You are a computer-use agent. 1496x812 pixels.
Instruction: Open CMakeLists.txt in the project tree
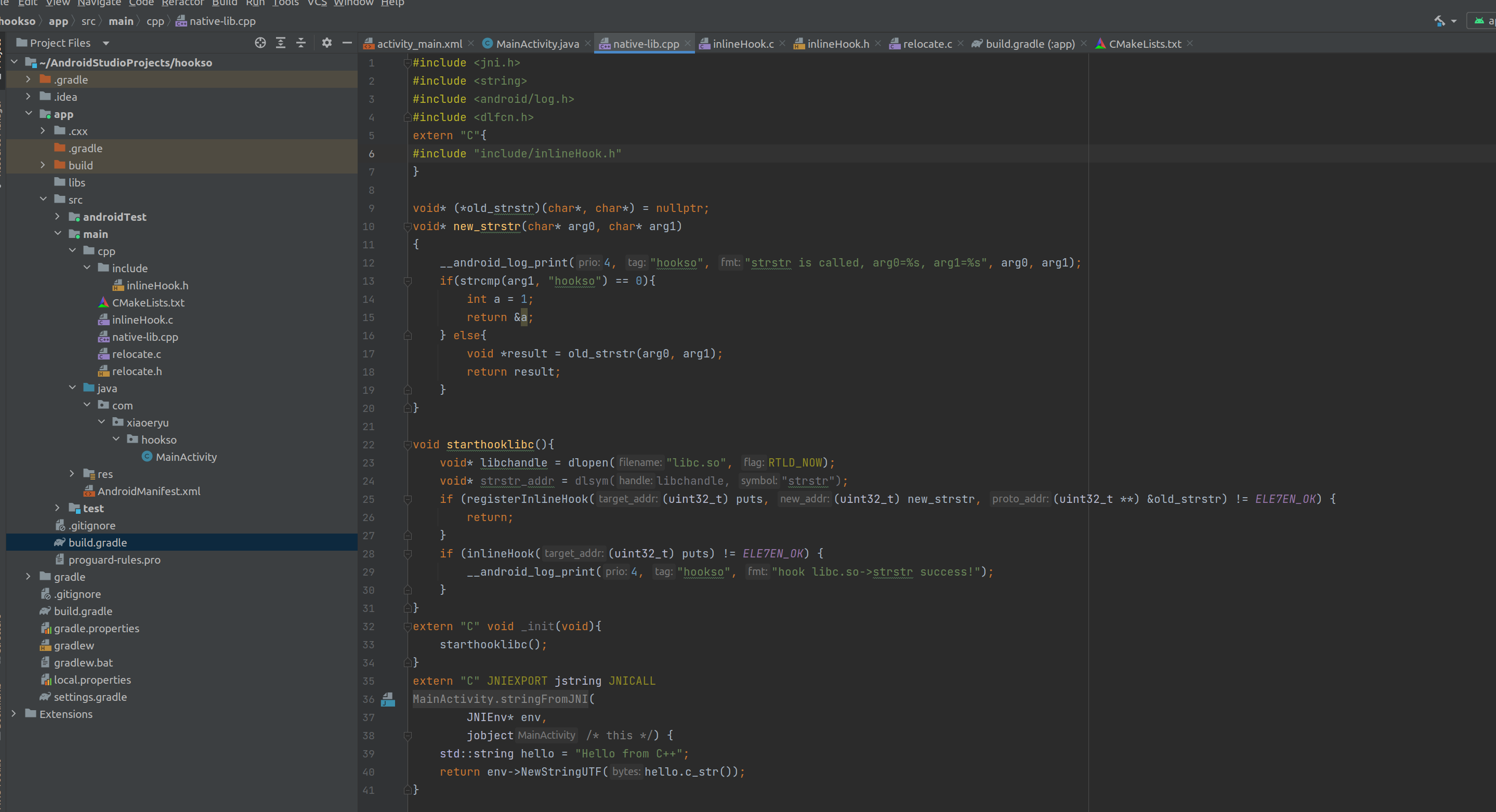tap(148, 302)
